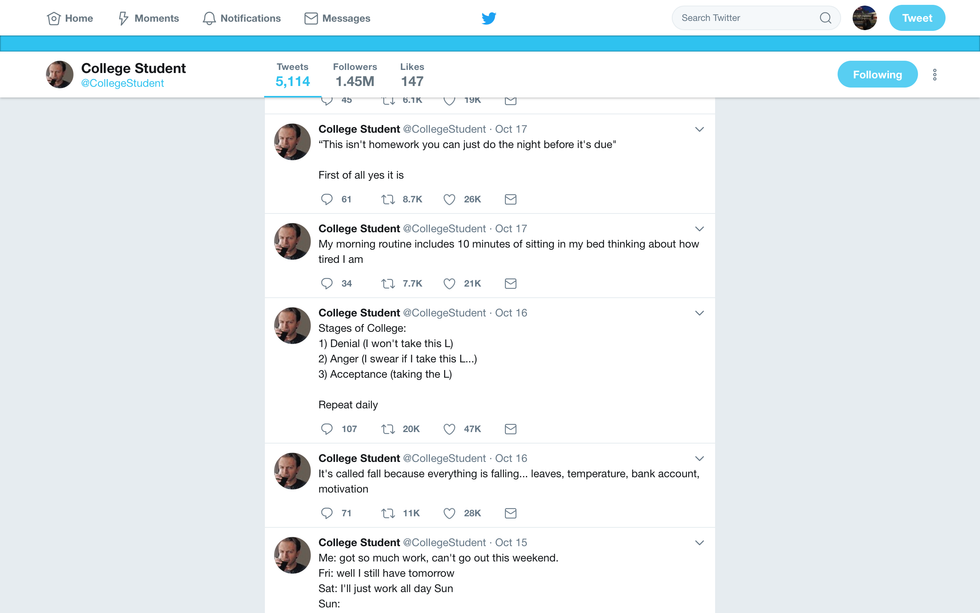Reply to the homework tweet
The width and height of the screenshot is (980, 613).
point(327,199)
